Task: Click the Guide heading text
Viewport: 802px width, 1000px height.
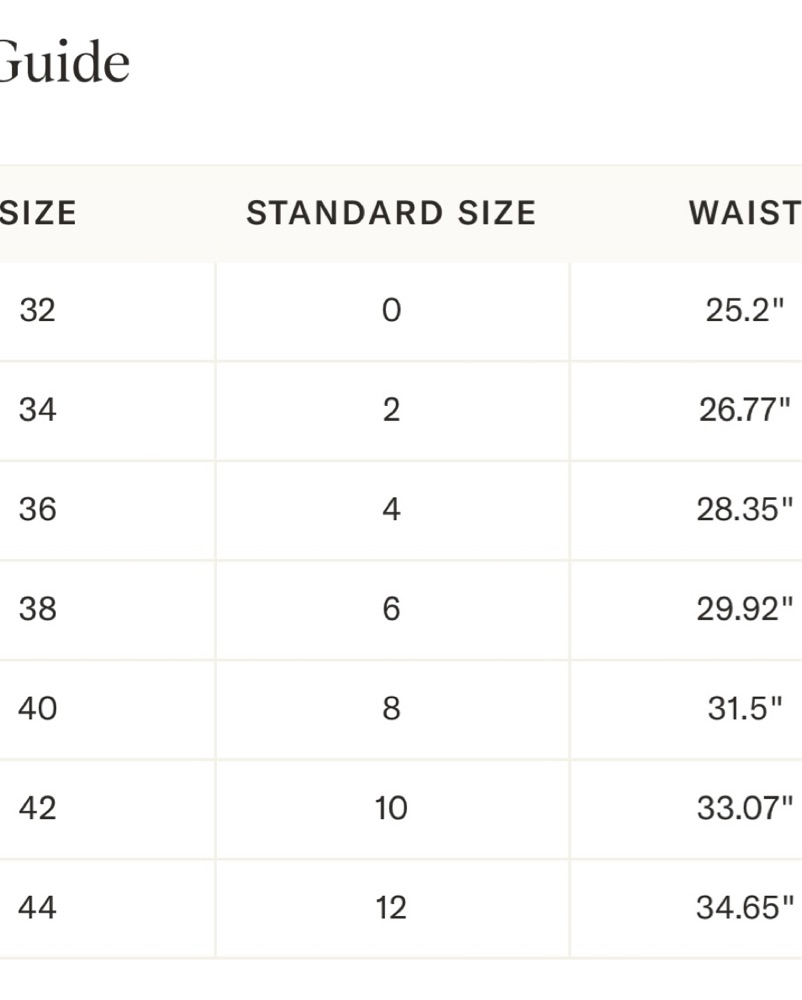Action: click(x=64, y=63)
